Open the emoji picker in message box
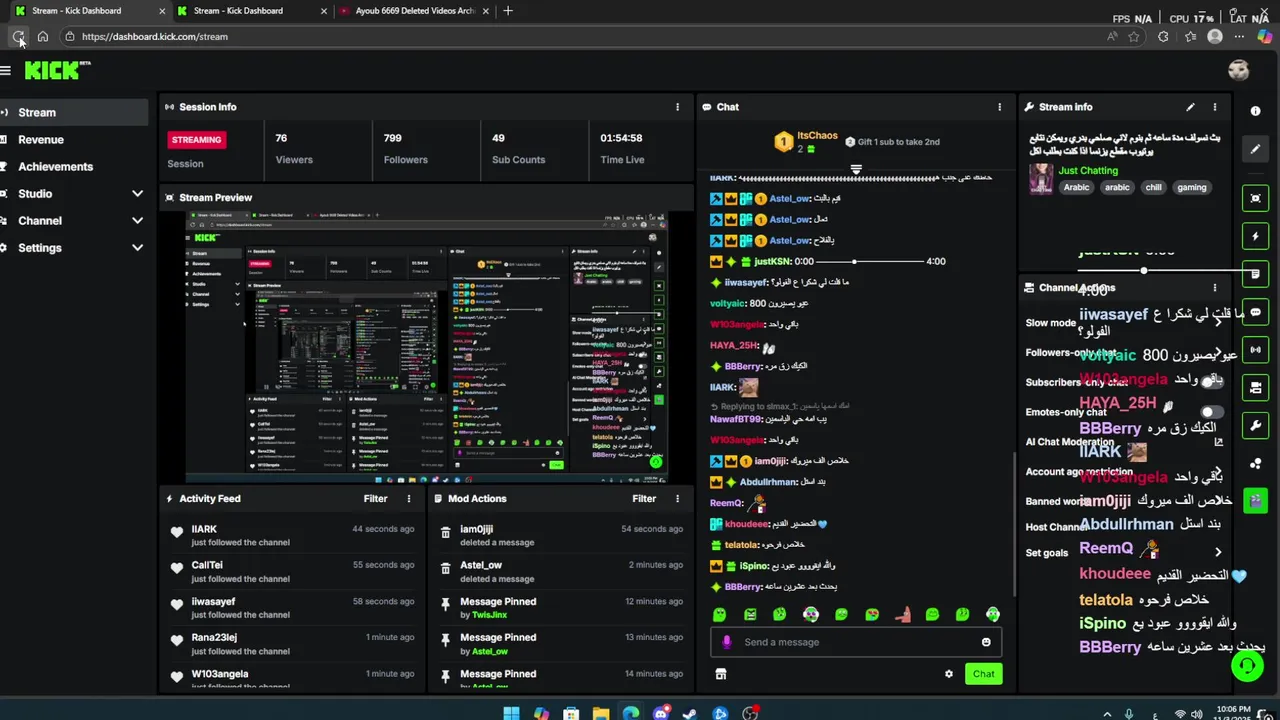 coord(986,642)
